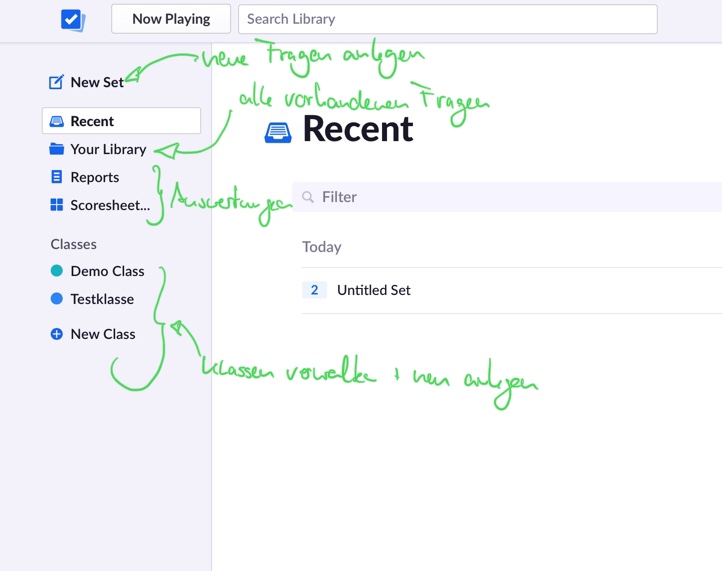Viewport: 722px width, 571px height.
Task: Click the Reports document icon
Action: pos(57,177)
